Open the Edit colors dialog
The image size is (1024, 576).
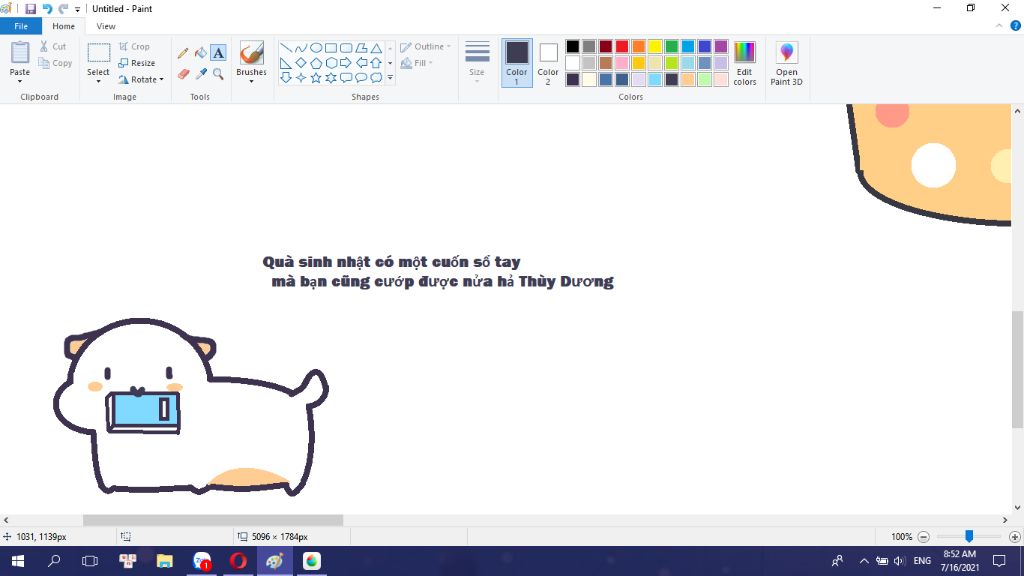pyautogui.click(x=744, y=63)
